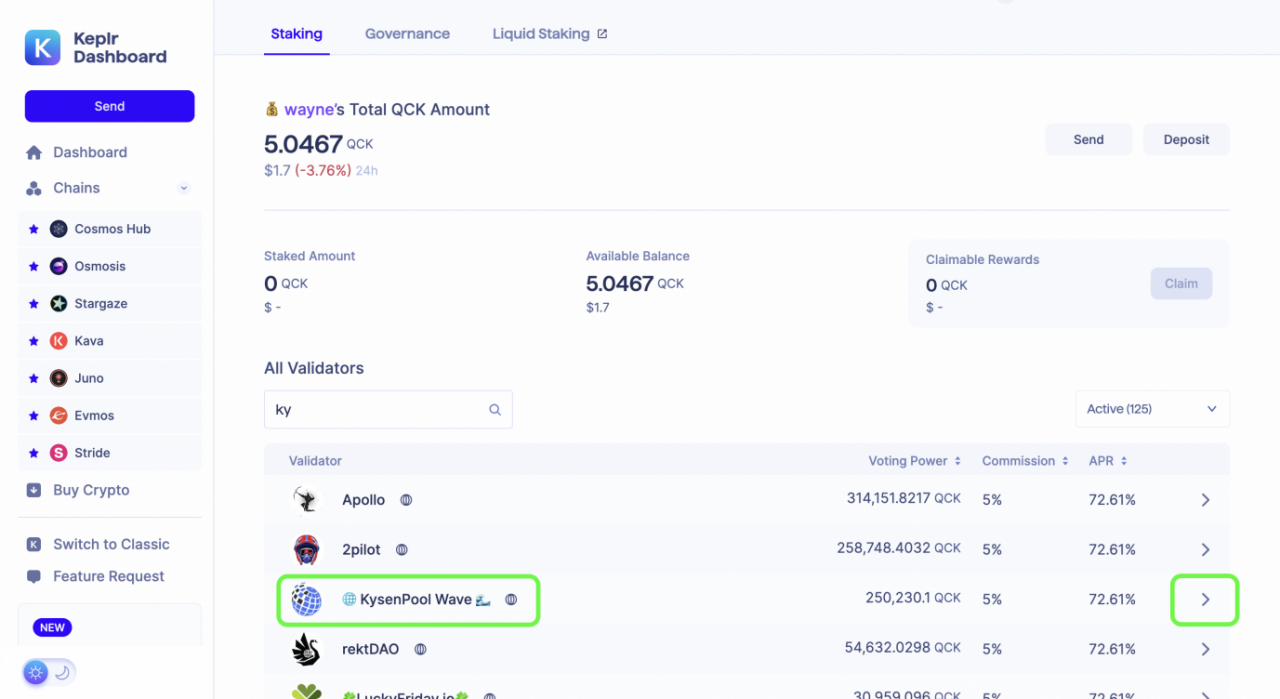Sort validators by Voting Power
Image resolution: width=1280 pixels, height=699 pixels.
point(914,461)
